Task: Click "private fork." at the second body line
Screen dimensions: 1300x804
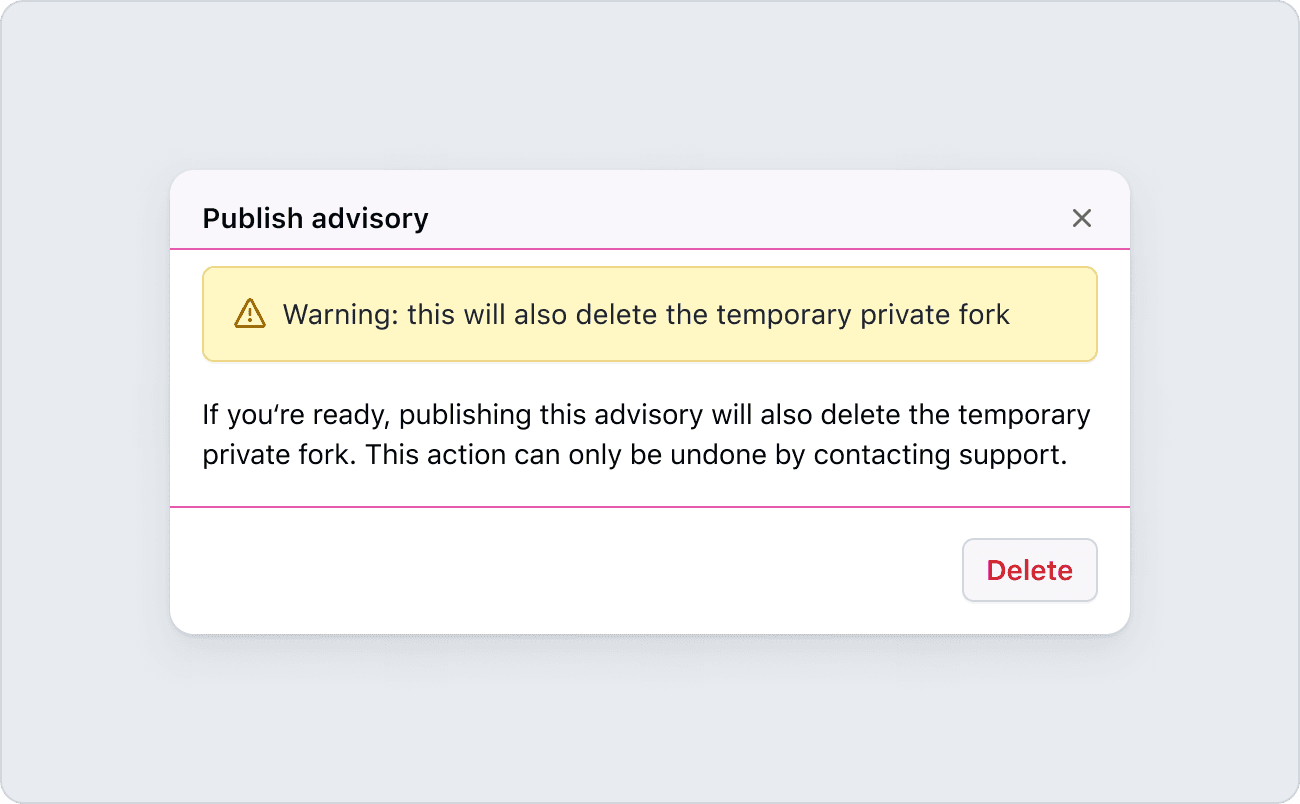Action: (x=279, y=455)
